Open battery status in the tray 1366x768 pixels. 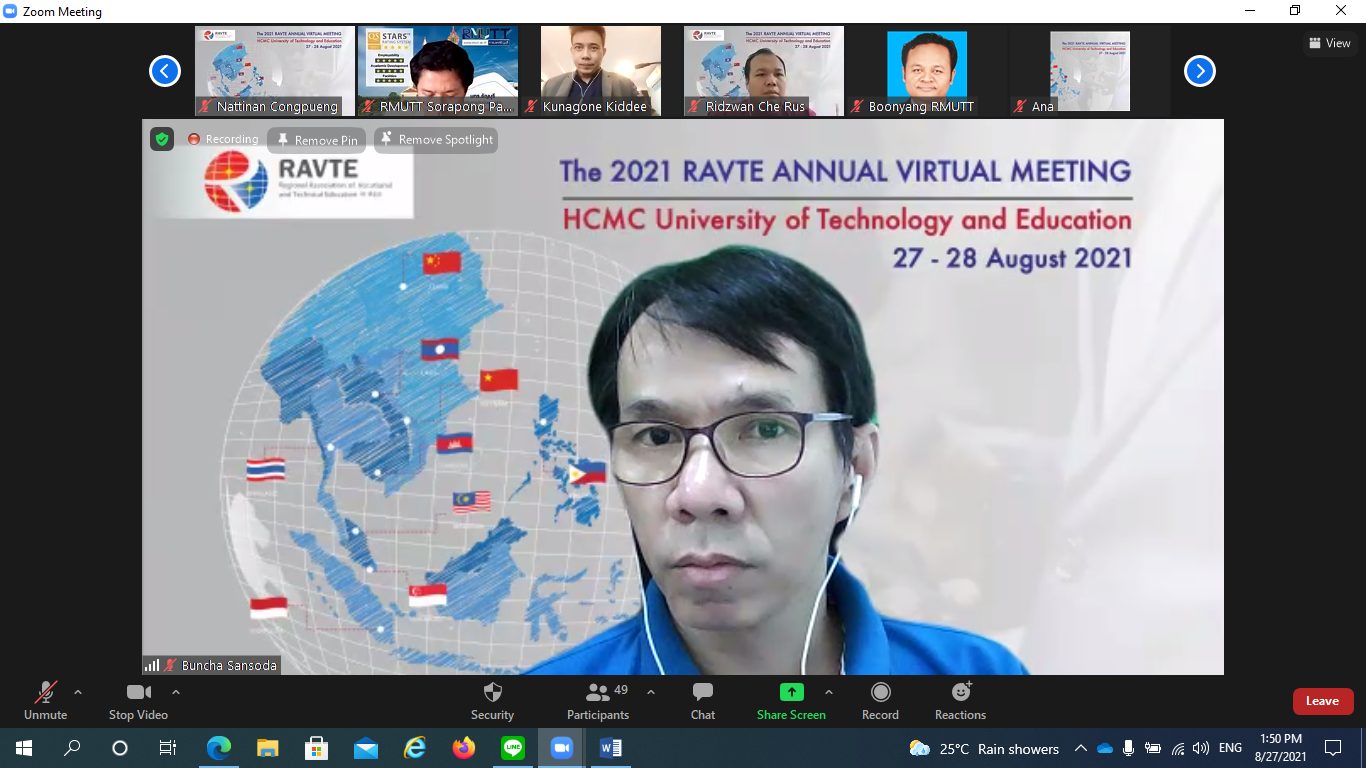click(x=1153, y=748)
